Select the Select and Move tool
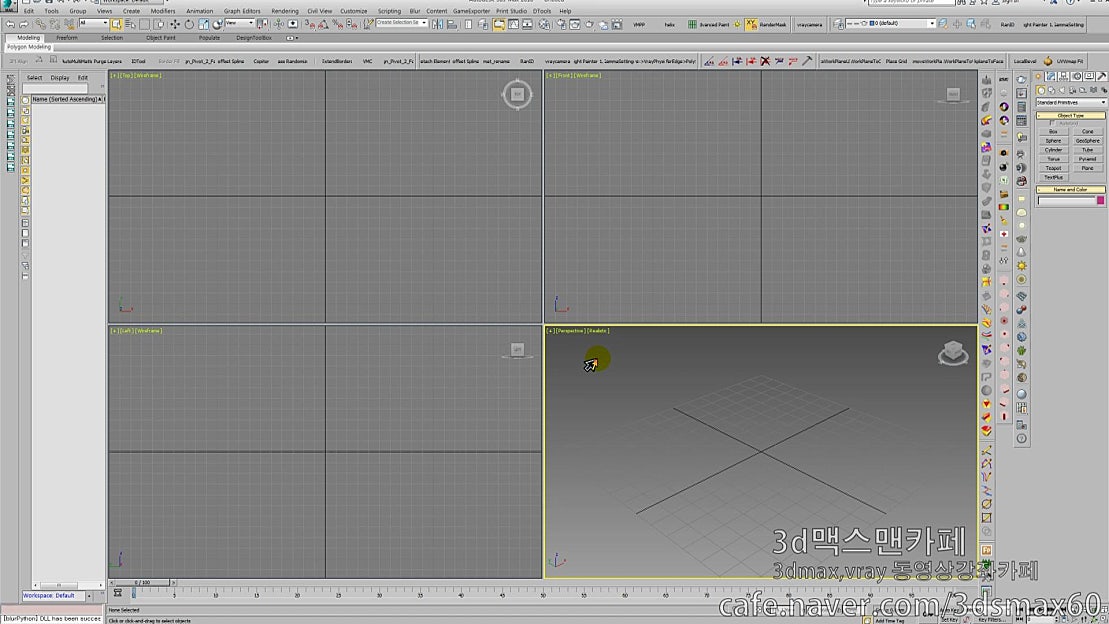 (174, 24)
